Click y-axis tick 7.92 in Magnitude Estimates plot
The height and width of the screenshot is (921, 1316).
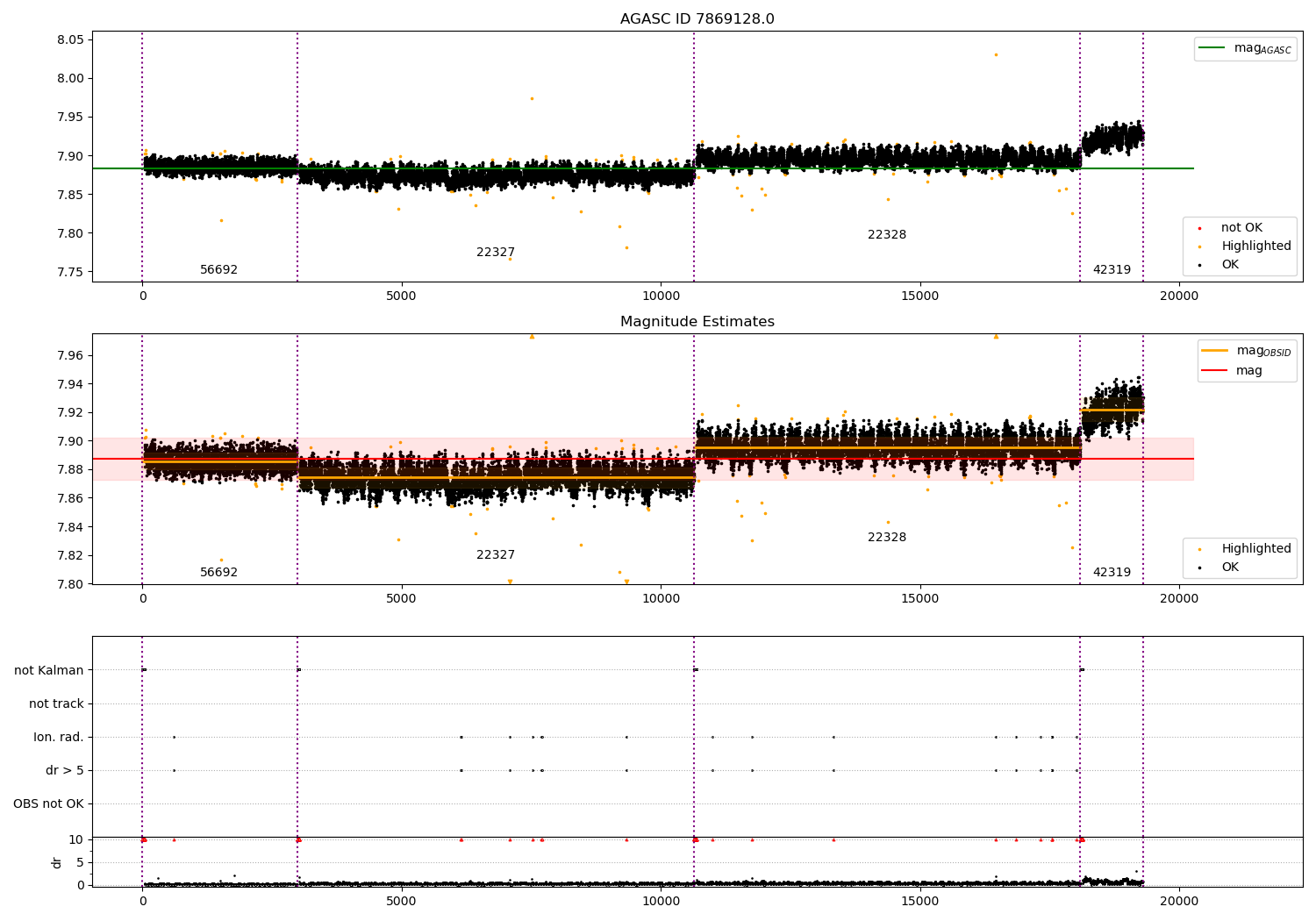pyautogui.click(x=71, y=412)
